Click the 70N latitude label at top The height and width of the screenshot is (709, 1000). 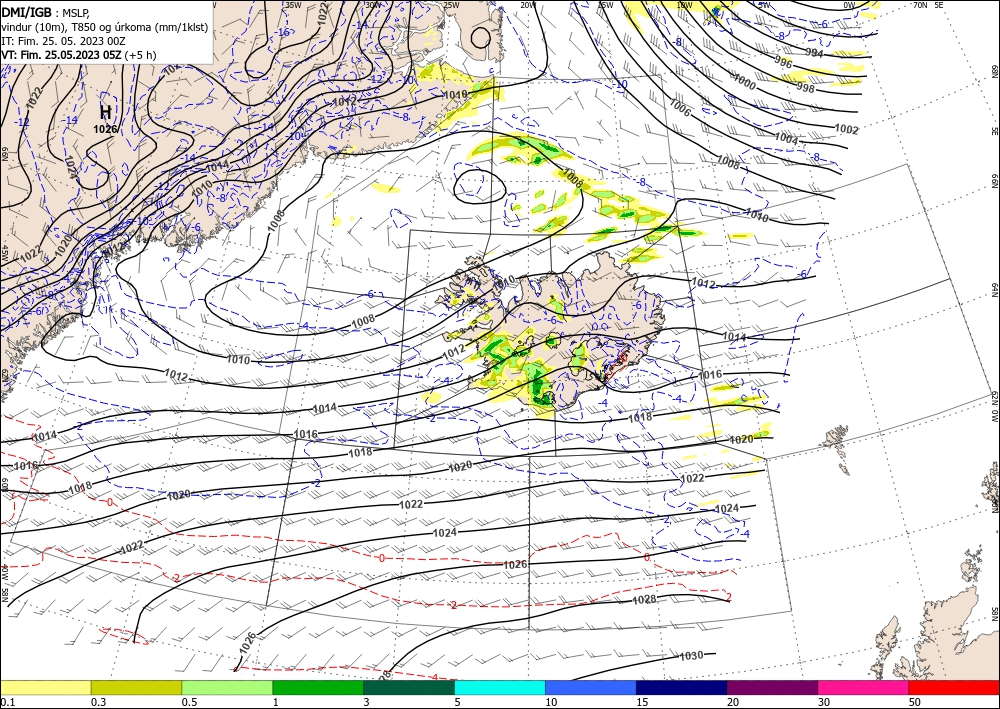click(920, 4)
